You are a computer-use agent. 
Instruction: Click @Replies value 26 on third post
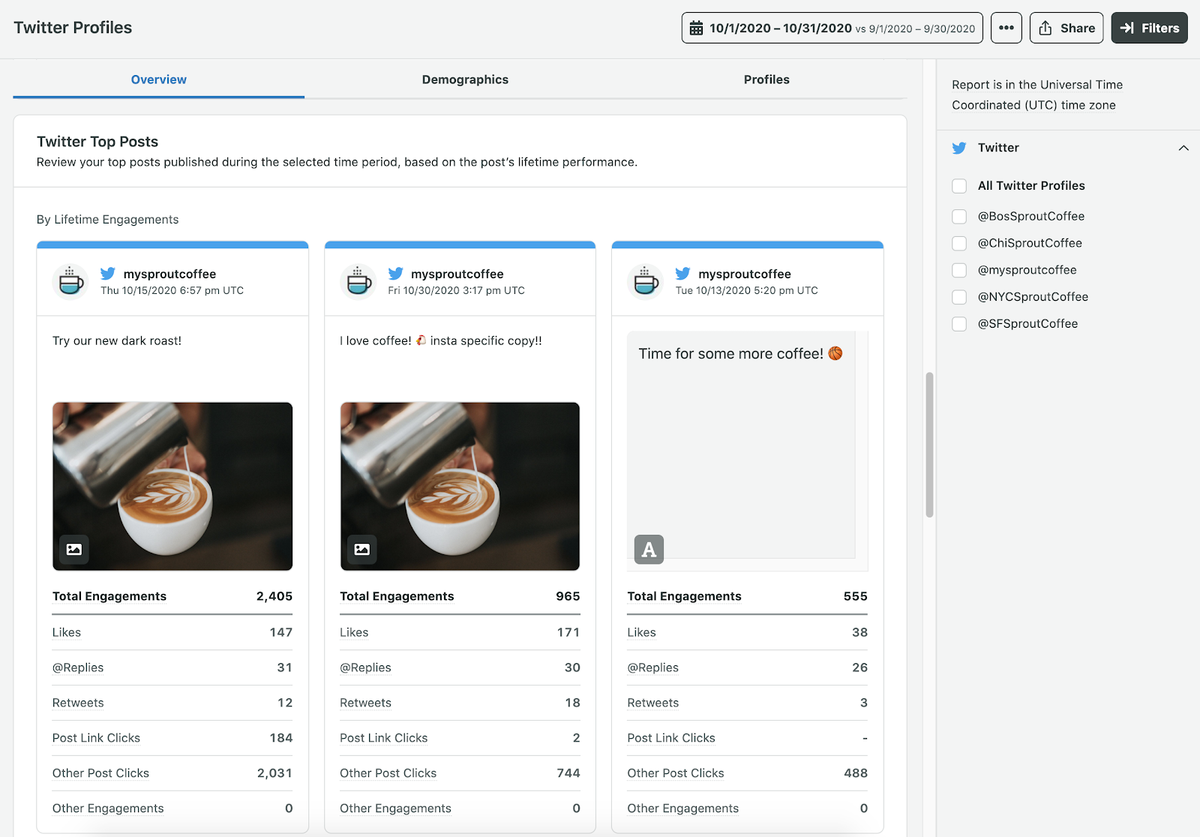(860, 668)
